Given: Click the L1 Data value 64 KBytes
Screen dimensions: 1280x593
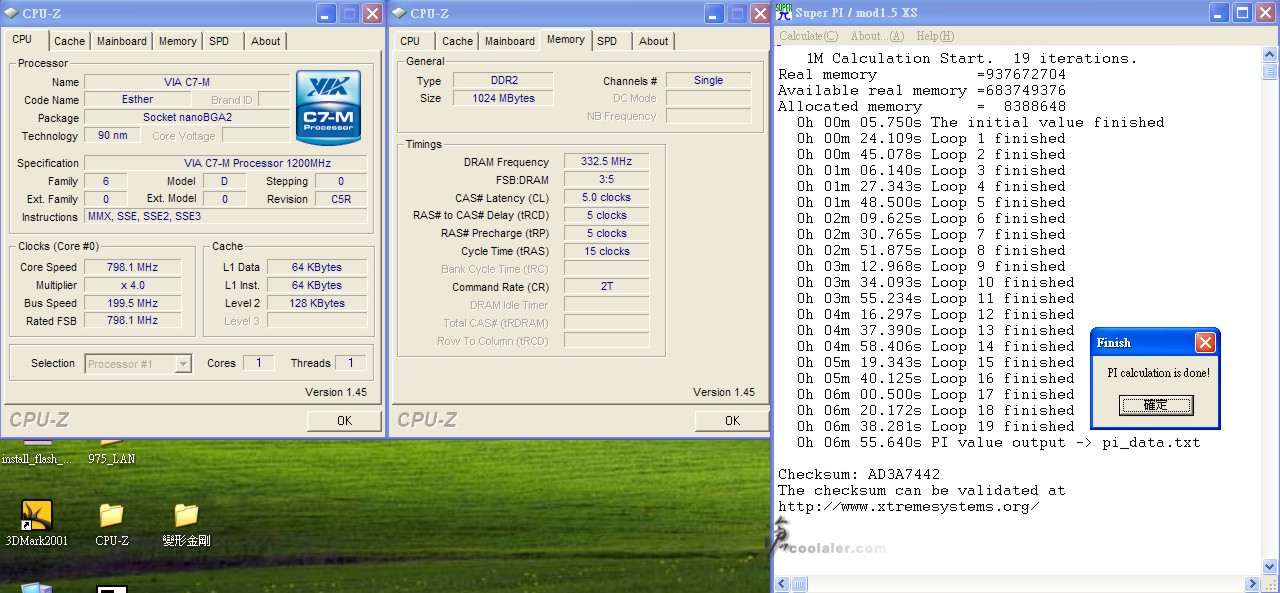Looking at the screenshot, I should [x=317, y=267].
